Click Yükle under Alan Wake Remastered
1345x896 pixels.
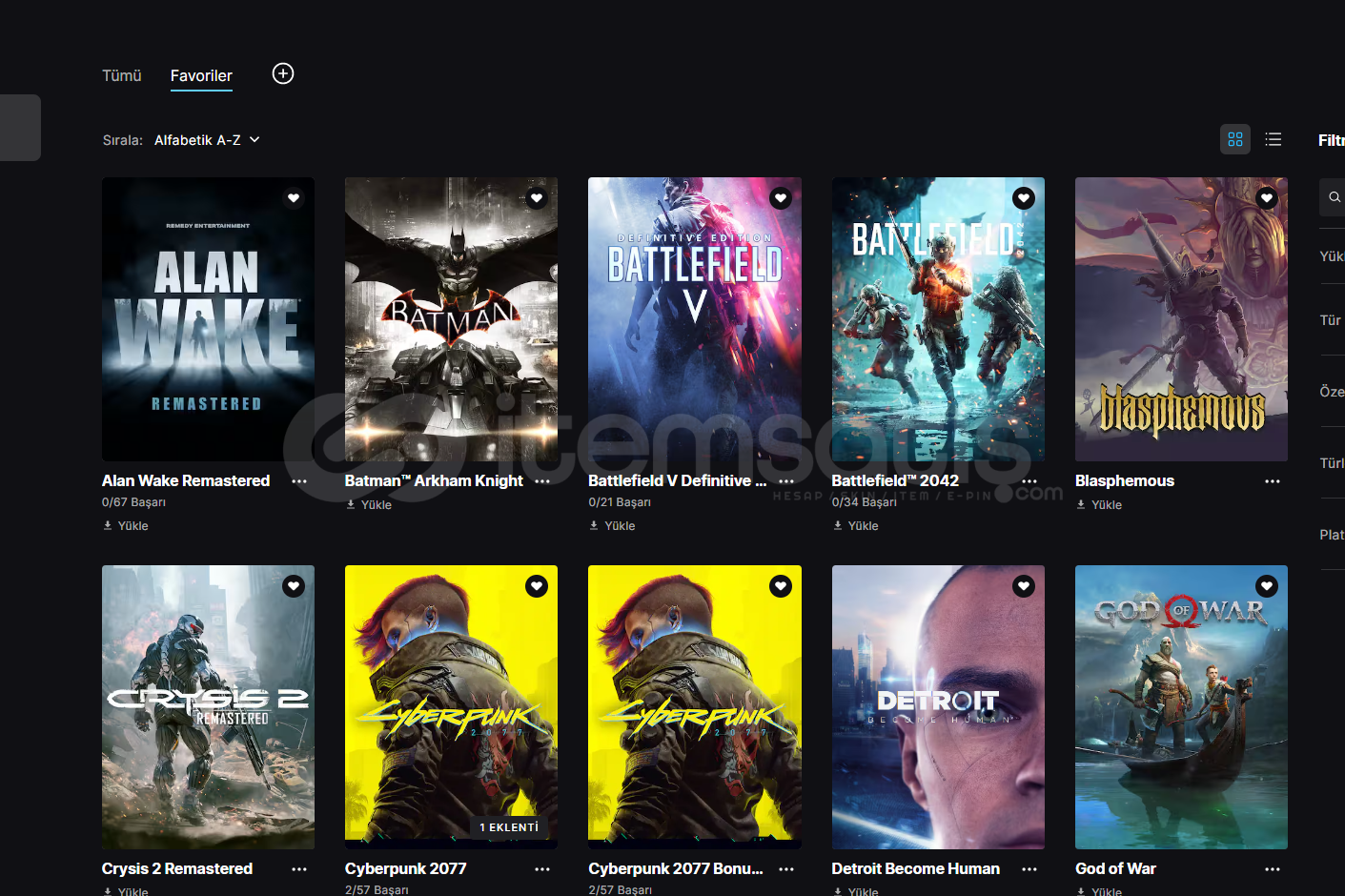click(126, 525)
